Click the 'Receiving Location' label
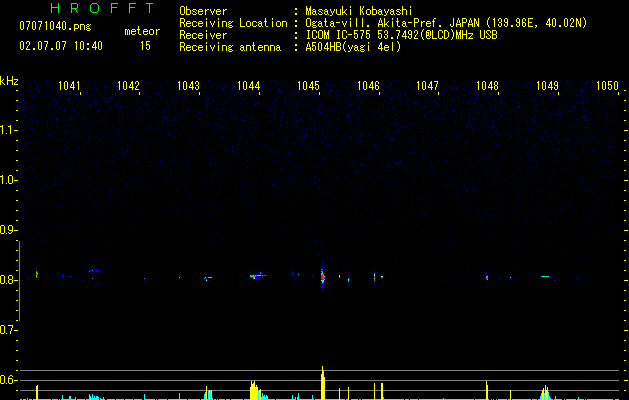This screenshot has height=400, width=629. [233, 23]
